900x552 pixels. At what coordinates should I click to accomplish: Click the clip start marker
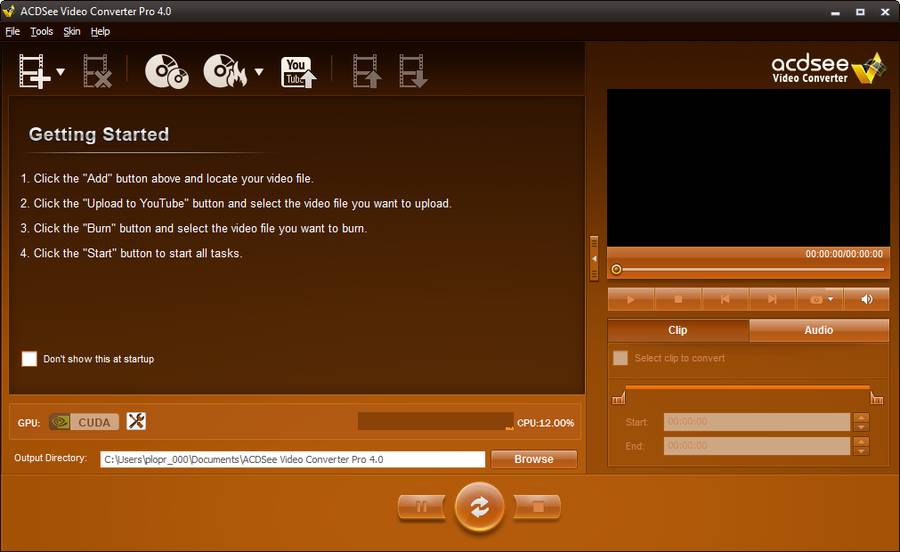click(x=619, y=397)
